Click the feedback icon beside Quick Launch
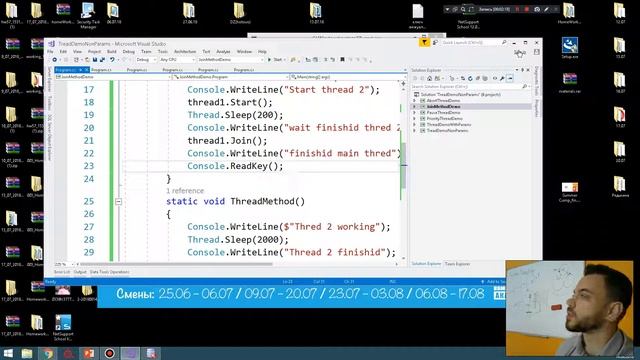 click(435, 42)
